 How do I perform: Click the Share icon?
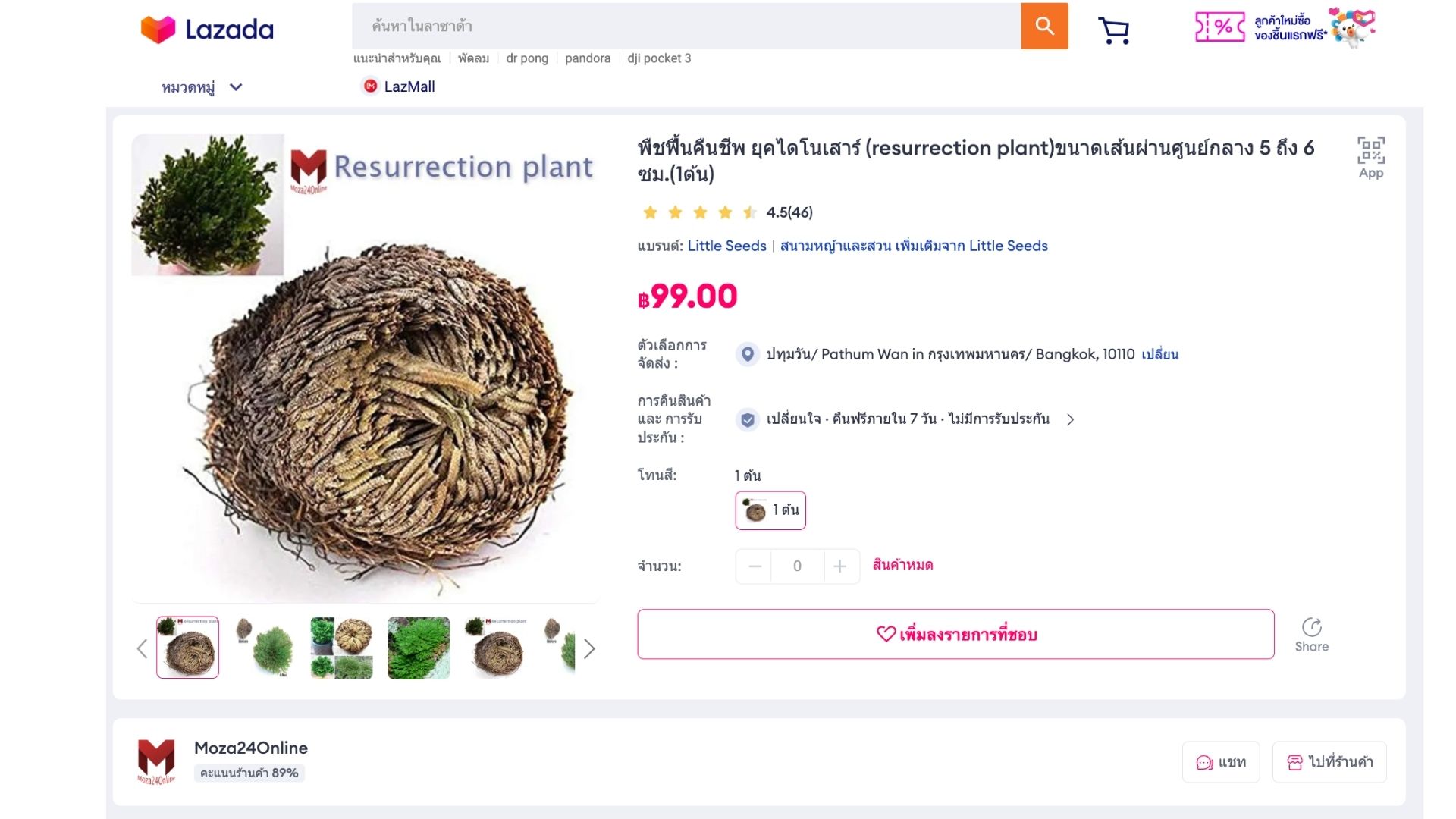click(x=1311, y=635)
